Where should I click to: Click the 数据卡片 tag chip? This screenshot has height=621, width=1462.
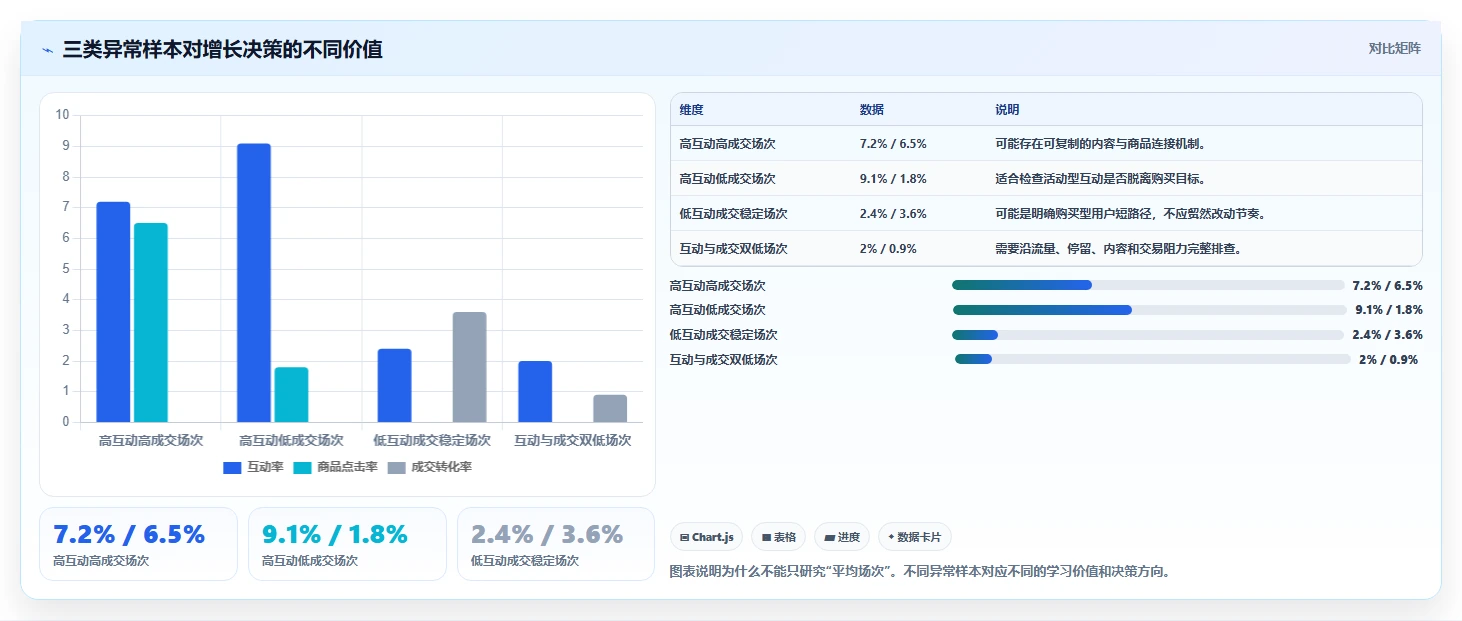point(915,537)
